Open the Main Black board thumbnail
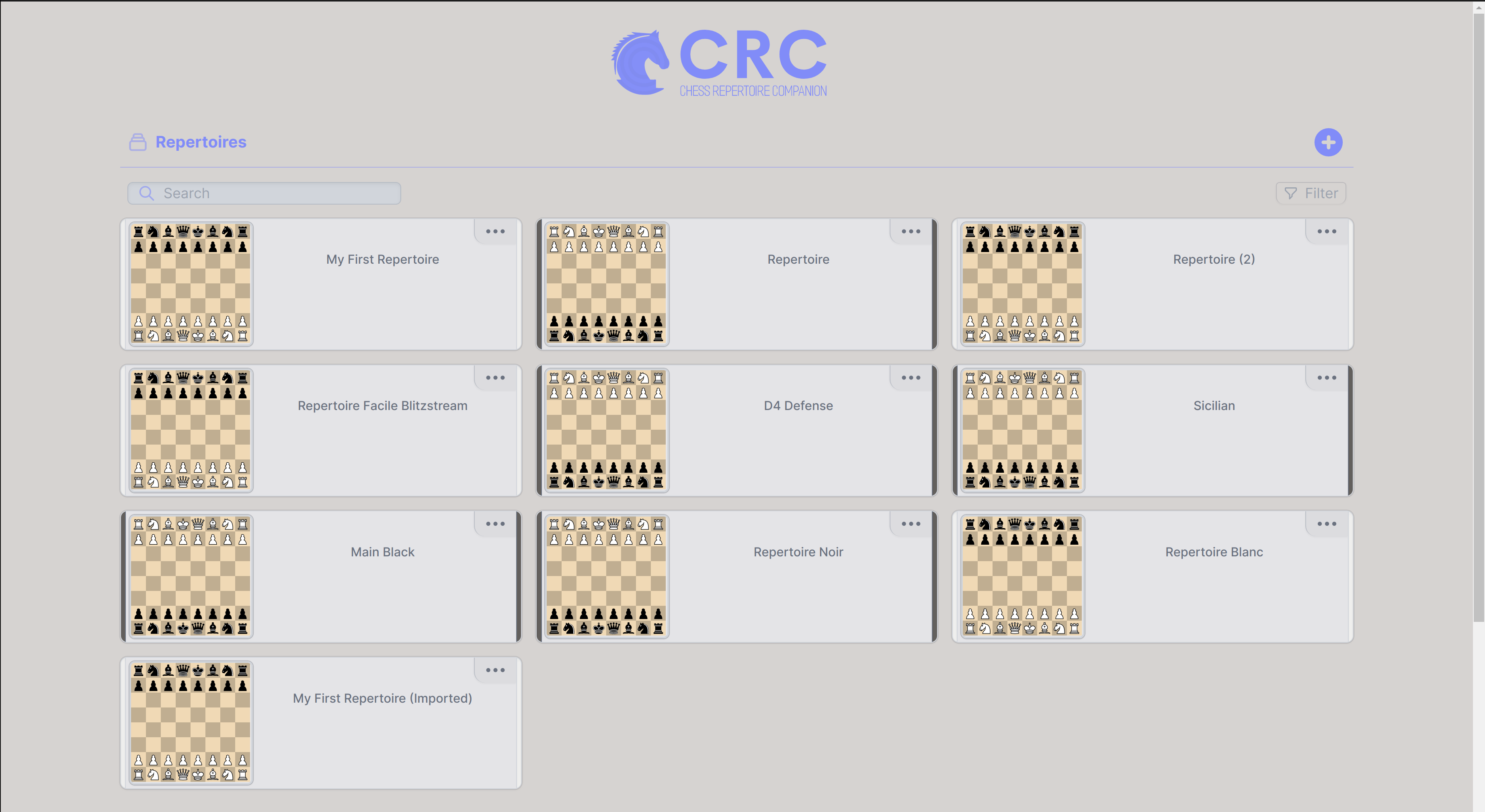This screenshot has width=1485, height=812. [x=191, y=577]
